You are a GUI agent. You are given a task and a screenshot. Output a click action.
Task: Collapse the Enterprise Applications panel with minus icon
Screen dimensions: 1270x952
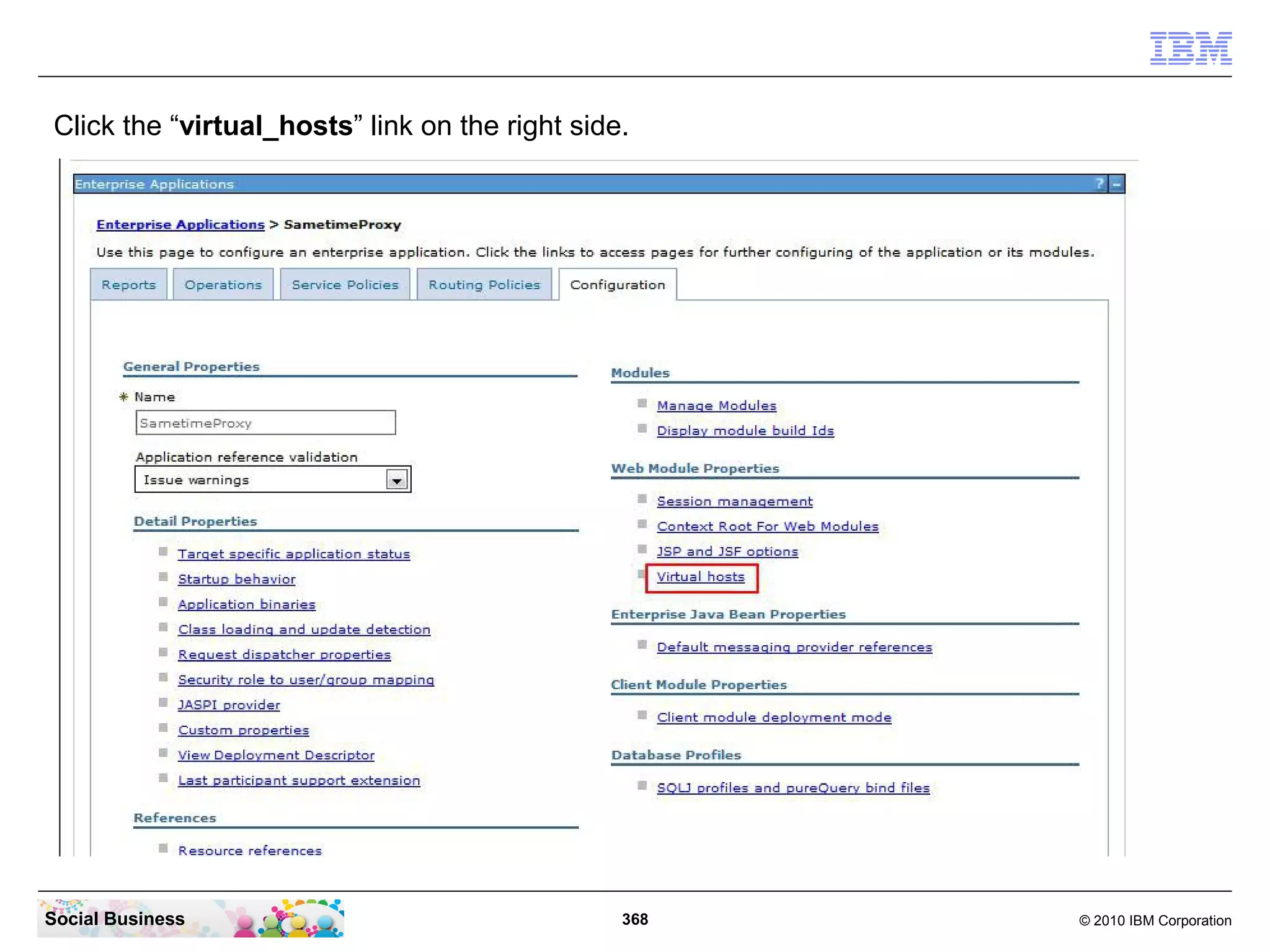[x=1116, y=184]
